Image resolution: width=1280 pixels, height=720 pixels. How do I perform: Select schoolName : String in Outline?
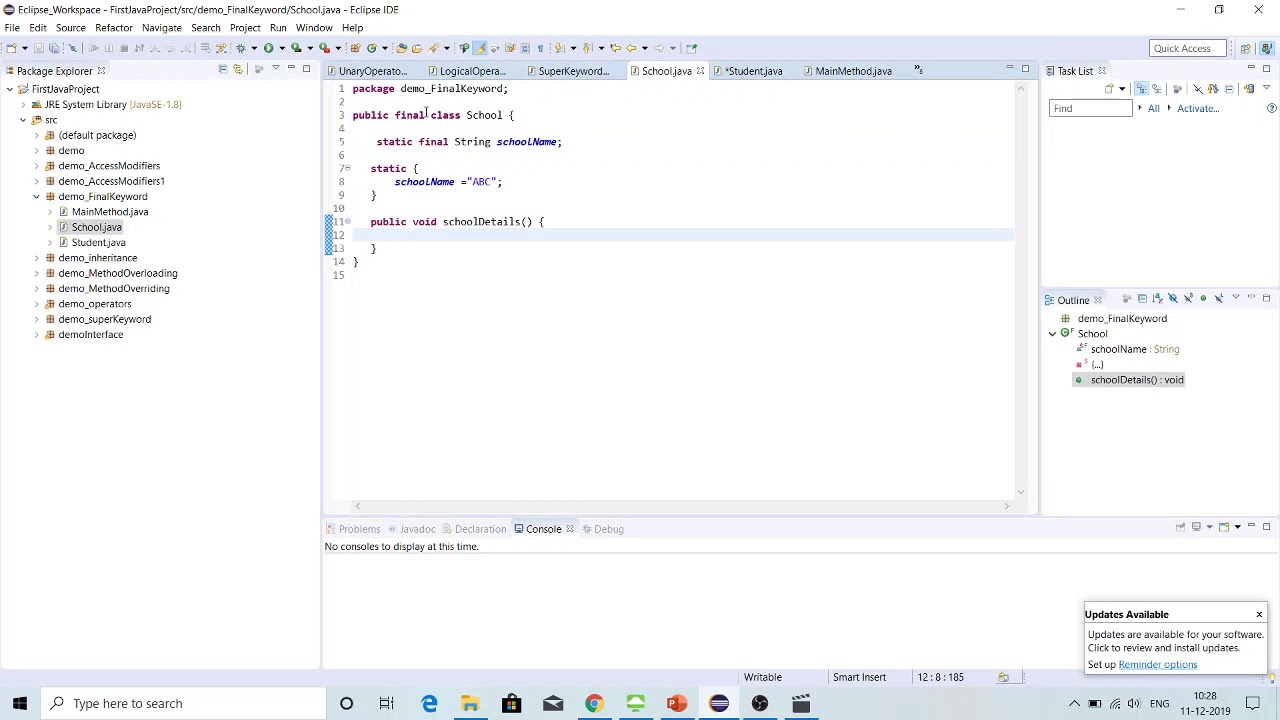point(1134,349)
